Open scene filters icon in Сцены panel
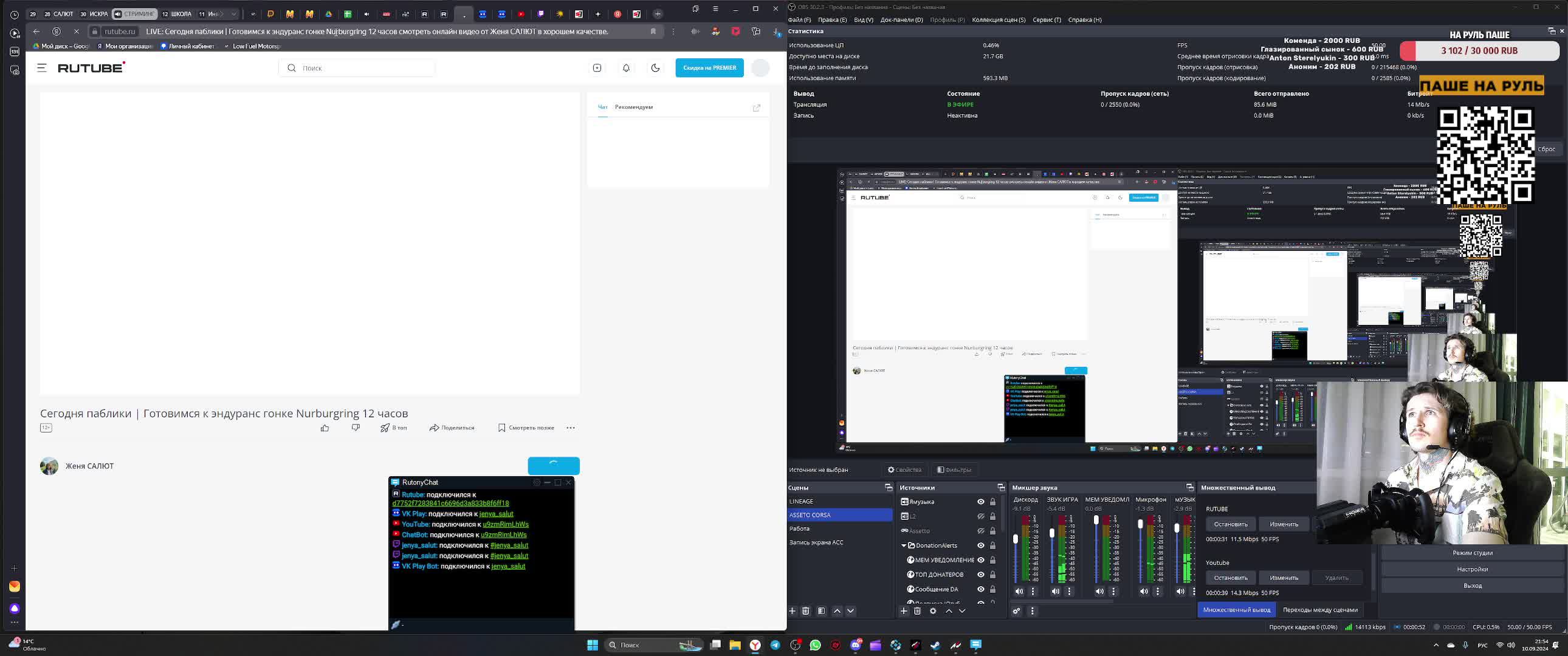Viewport: 1568px width, 656px height. [x=821, y=611]
